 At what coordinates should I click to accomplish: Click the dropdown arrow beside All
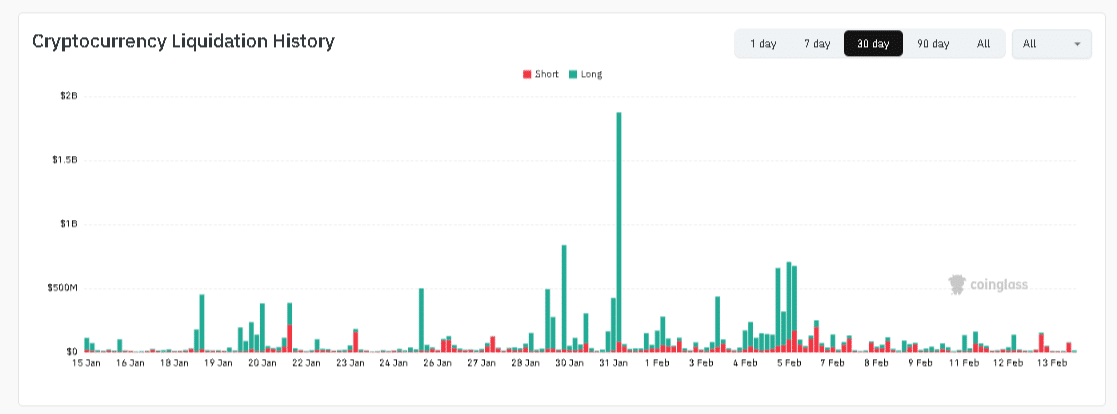pyautogui.click(x=1077, y=44)
